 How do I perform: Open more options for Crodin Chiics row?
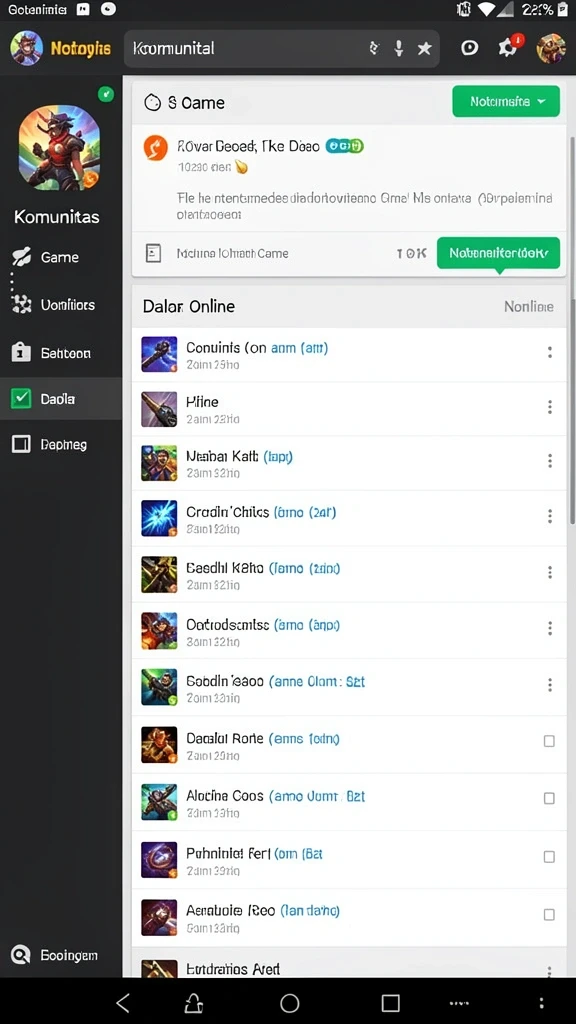550,517
